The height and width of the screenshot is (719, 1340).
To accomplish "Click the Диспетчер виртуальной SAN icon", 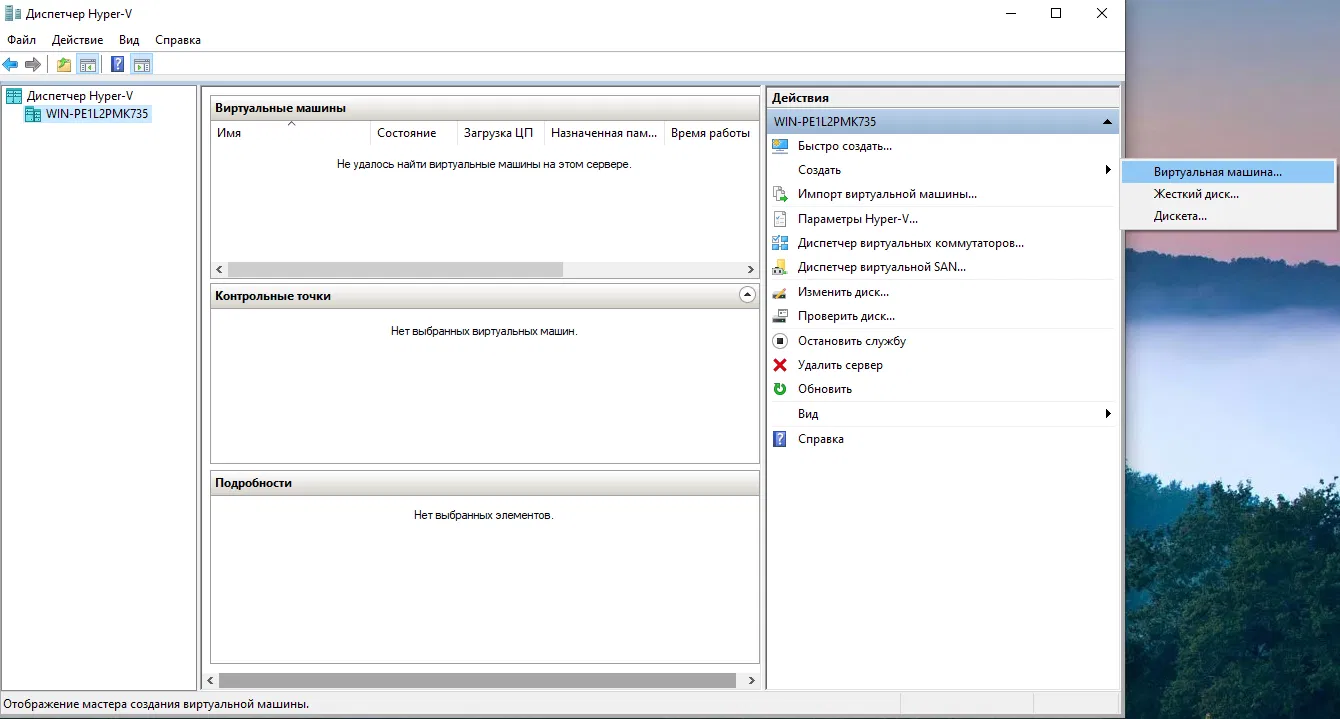I will 780,267.
